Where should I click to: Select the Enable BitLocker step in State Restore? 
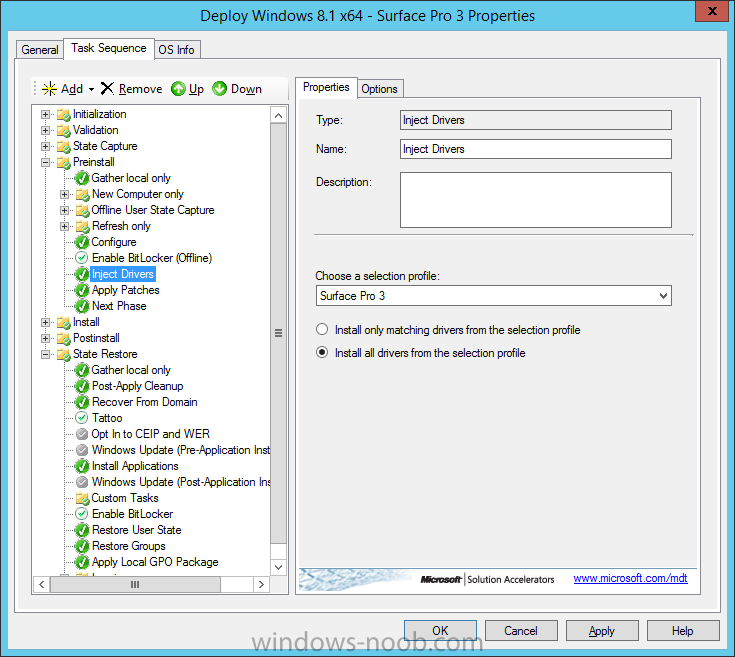[x=133, y=514]
